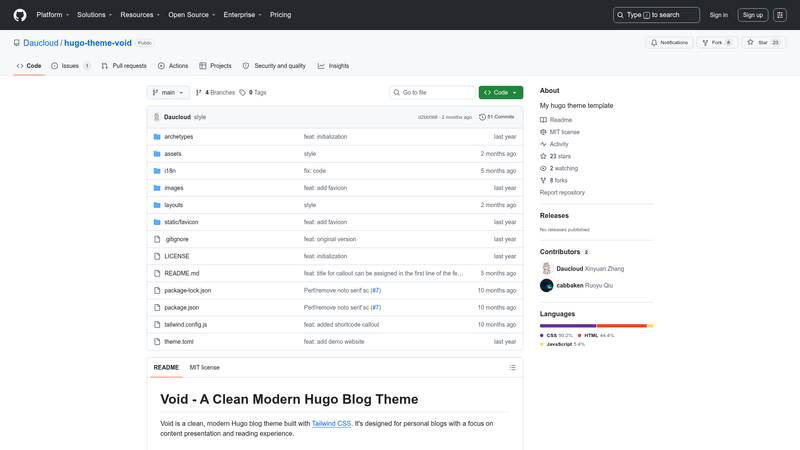800x450 pixels.
Task: Switch to the Actions tab
Action: [173, 66]
